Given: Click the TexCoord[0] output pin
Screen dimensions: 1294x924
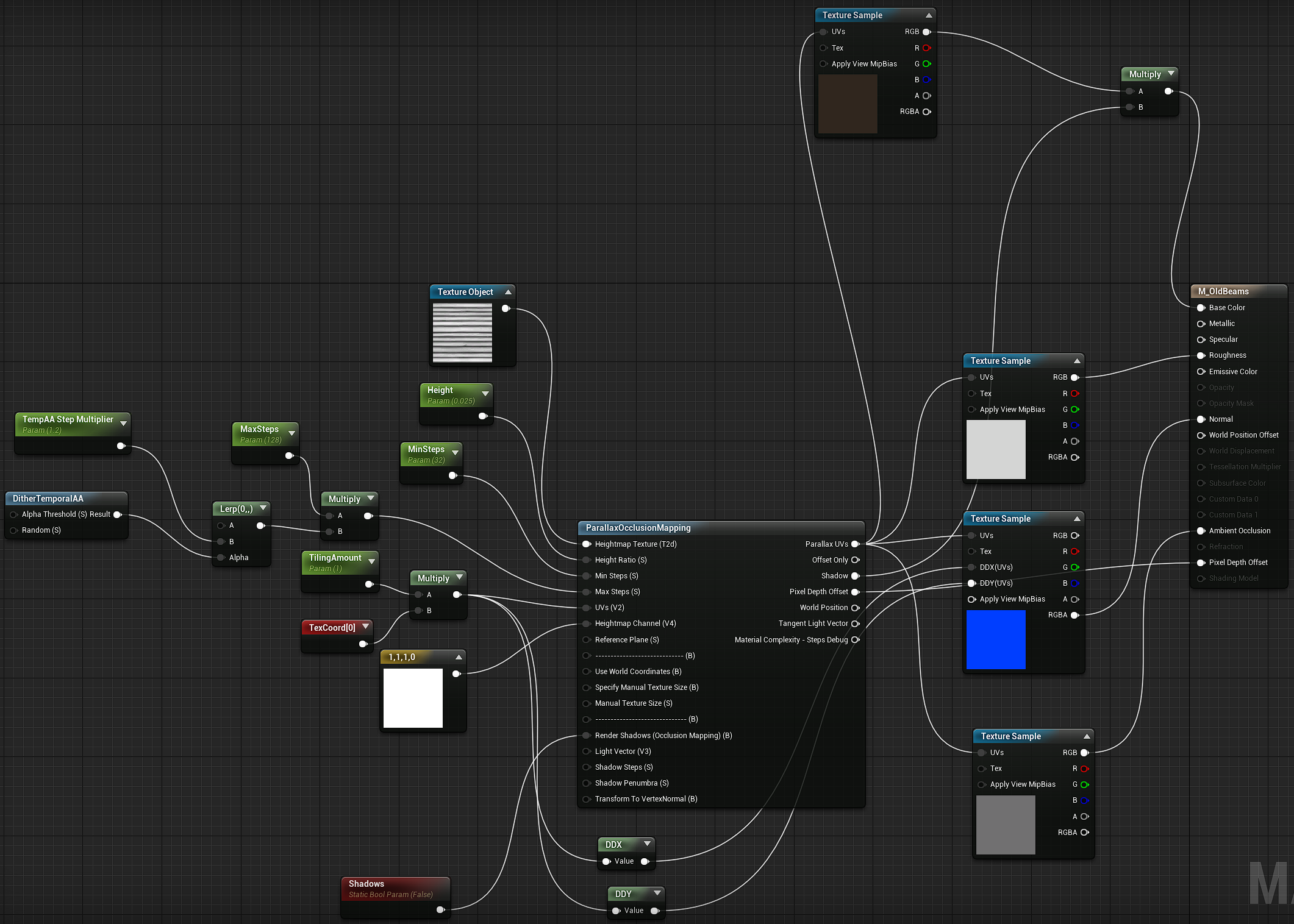Looking at the screenshot, I should coord(363,644).
